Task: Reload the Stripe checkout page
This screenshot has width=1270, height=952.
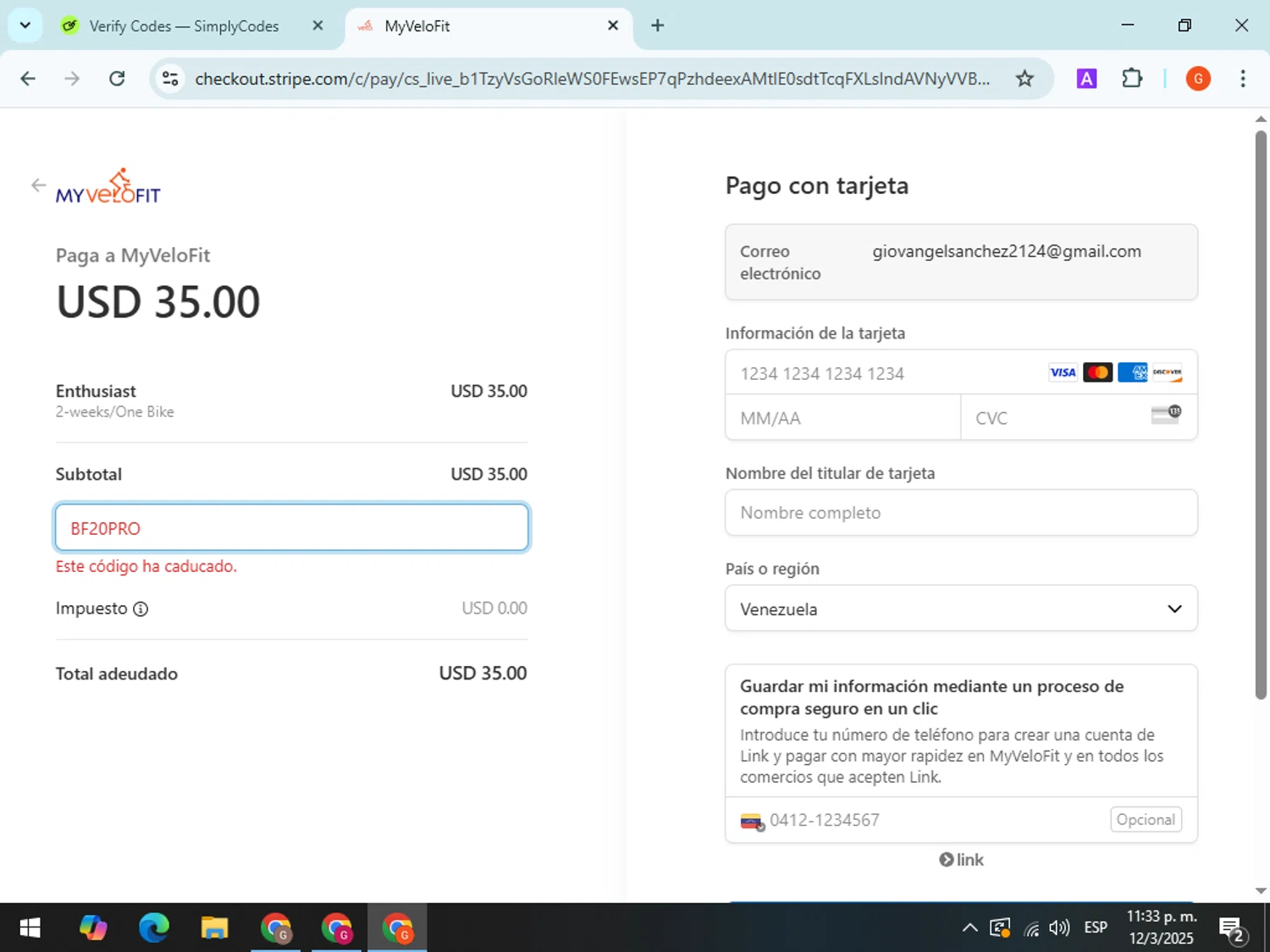Action: tap(117, 79)
